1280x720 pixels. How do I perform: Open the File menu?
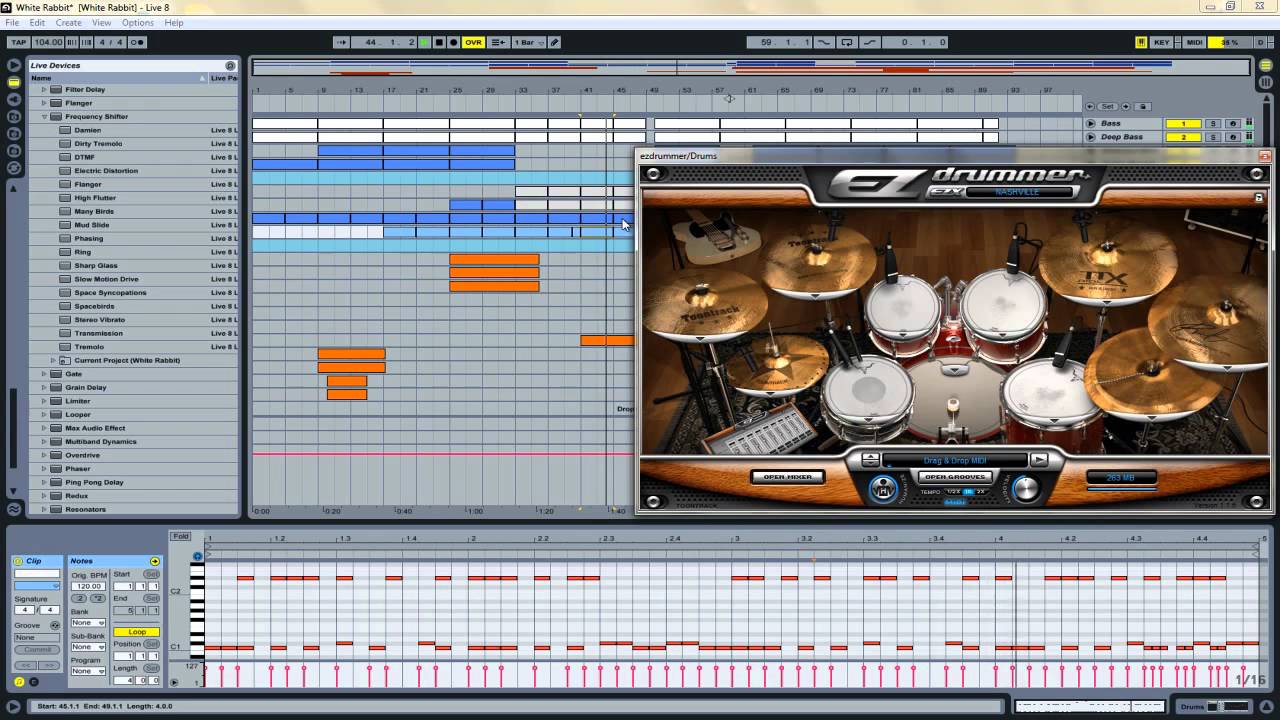12,22
